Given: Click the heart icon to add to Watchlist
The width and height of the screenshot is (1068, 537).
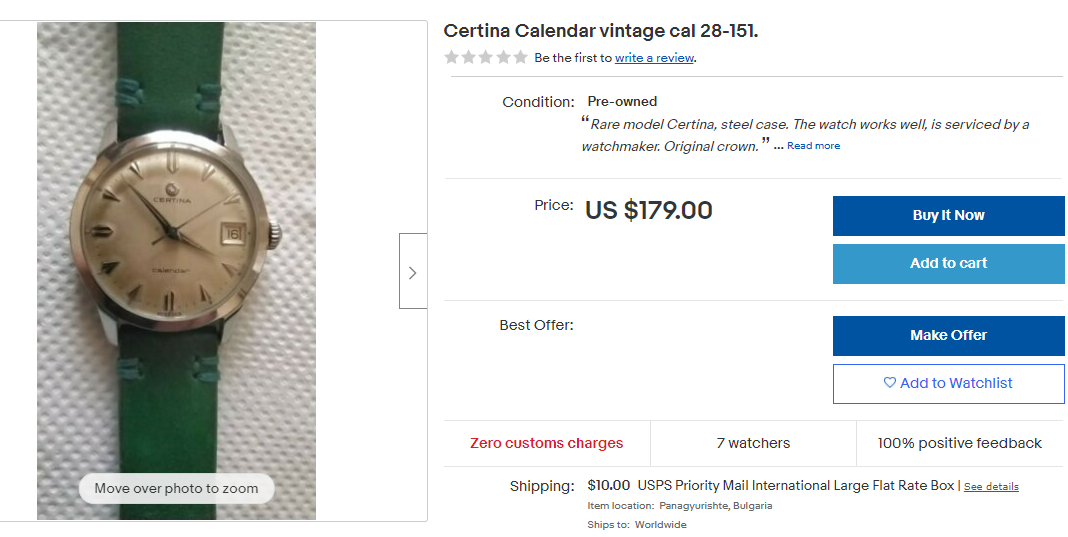Looking at the screenshot, I should pyautogui.click(x=890, y=383).
